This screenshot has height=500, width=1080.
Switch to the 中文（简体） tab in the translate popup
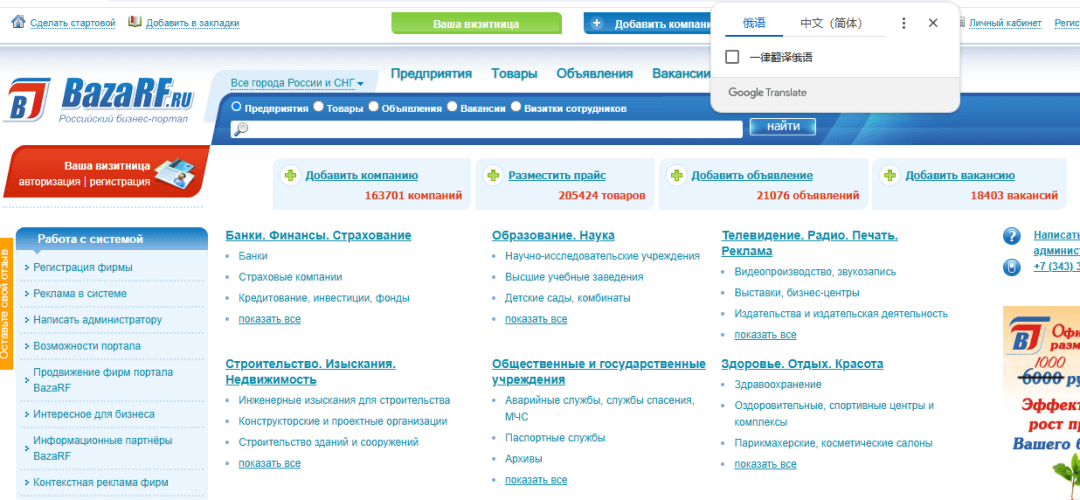click(x=830, y=23)
